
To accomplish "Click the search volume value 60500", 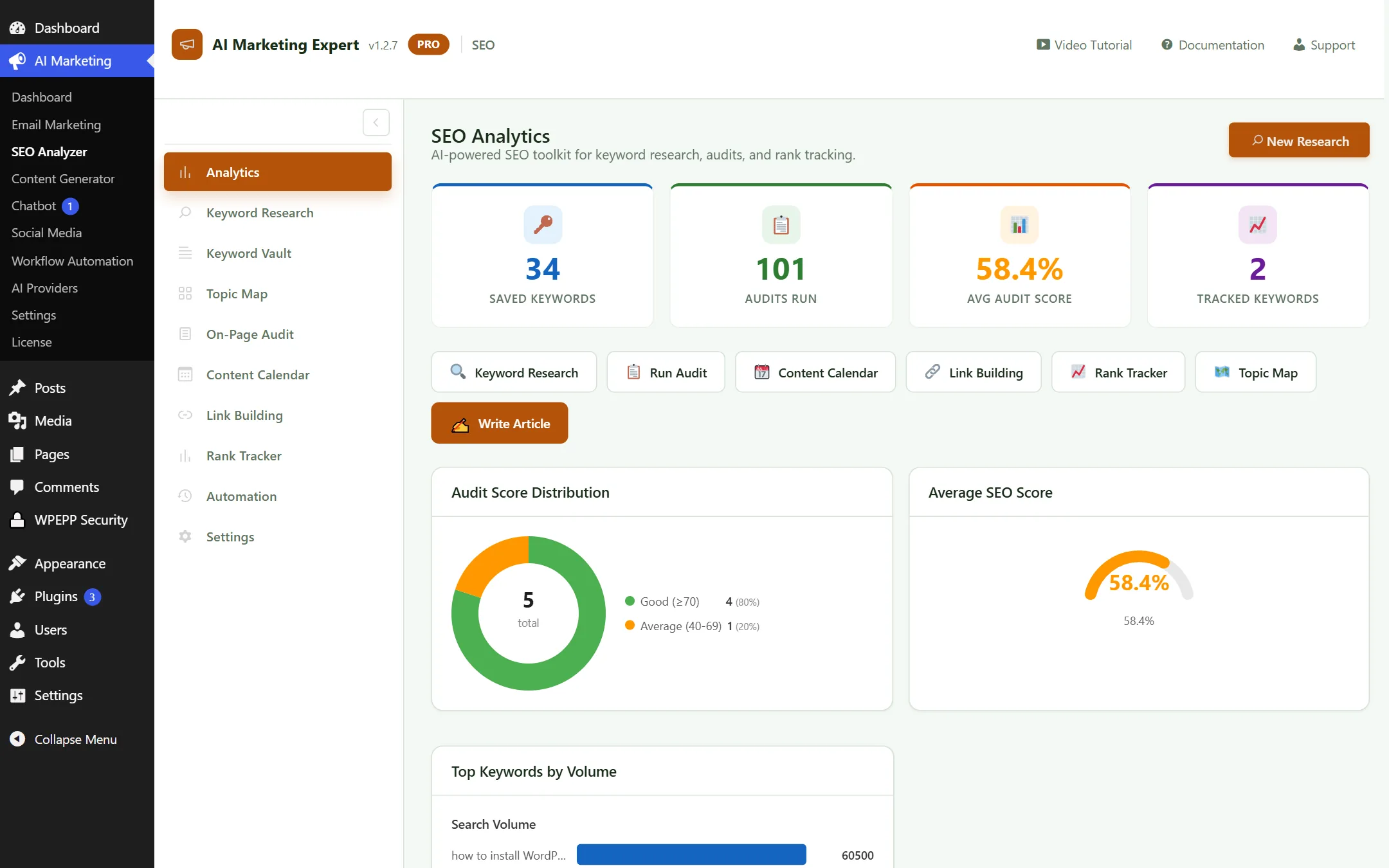I will [x=857, y=855].
